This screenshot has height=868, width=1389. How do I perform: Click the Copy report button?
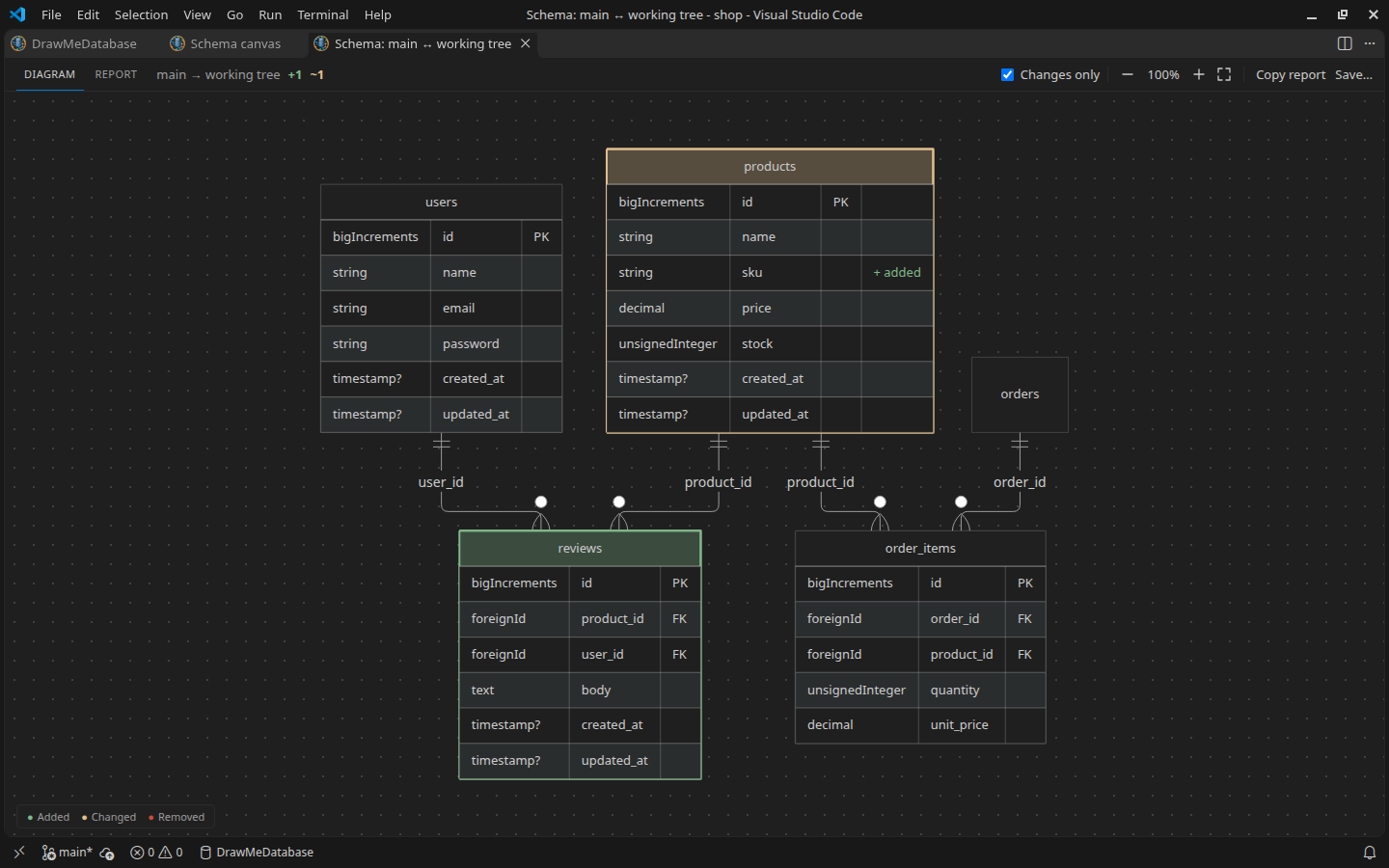[1291, 74]
